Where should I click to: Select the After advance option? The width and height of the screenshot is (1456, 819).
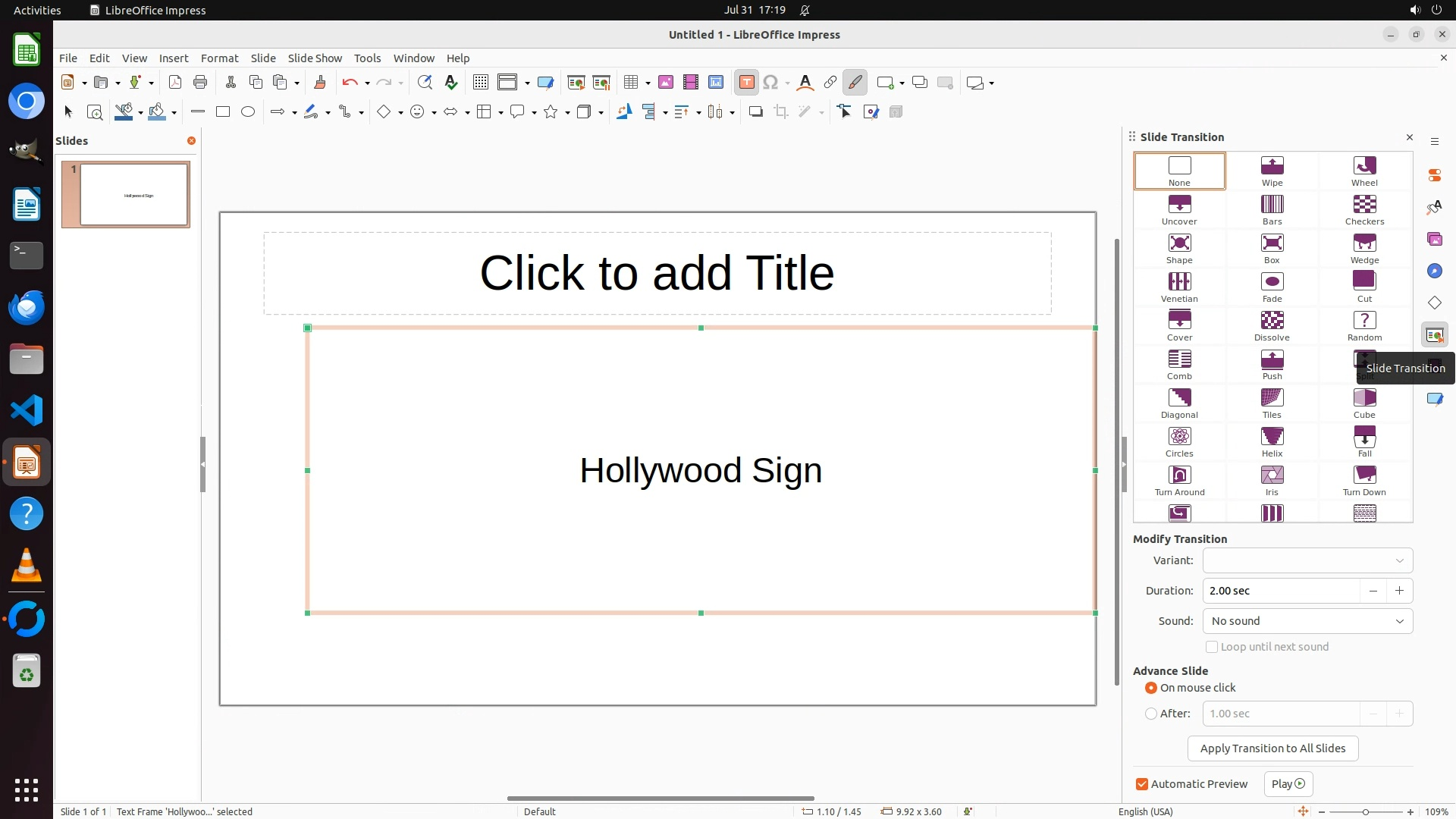coord(1151,714)
